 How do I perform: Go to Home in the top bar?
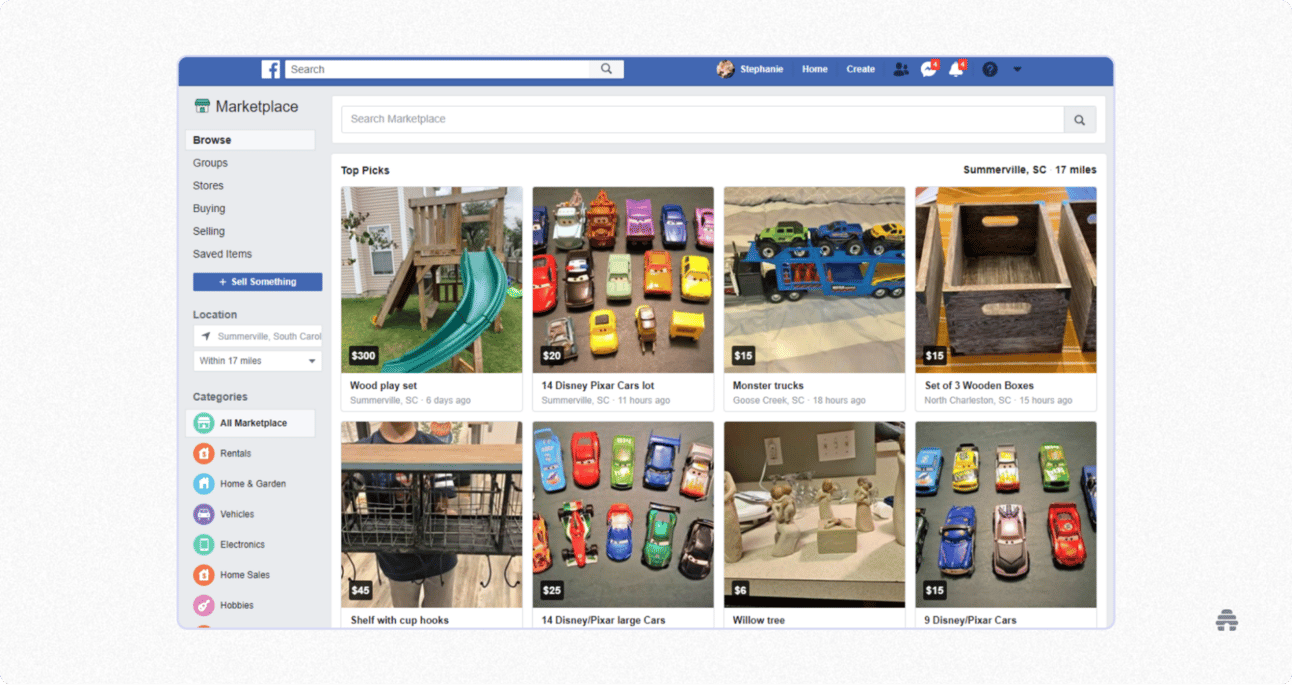pyautogui.click(x=815, y=69)
